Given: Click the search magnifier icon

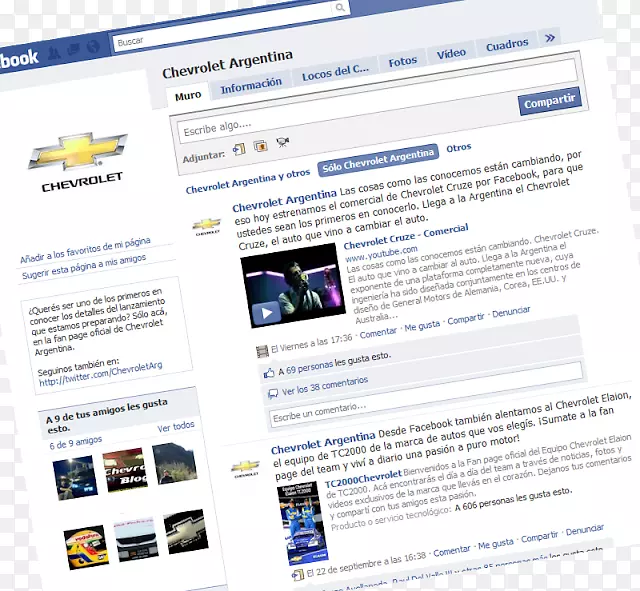Looking at the screenshot, I should click(340, 7).
